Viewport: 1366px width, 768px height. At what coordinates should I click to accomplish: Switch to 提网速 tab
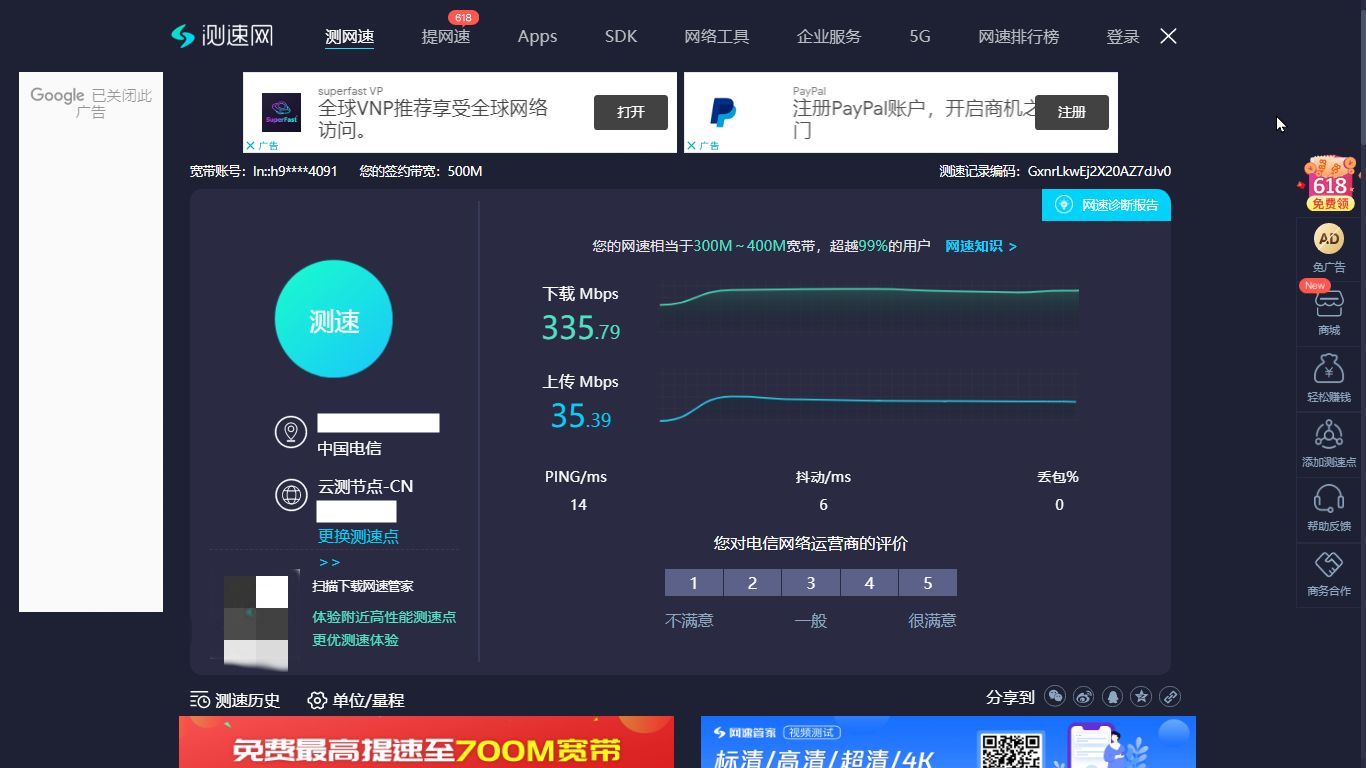[446, 37]
